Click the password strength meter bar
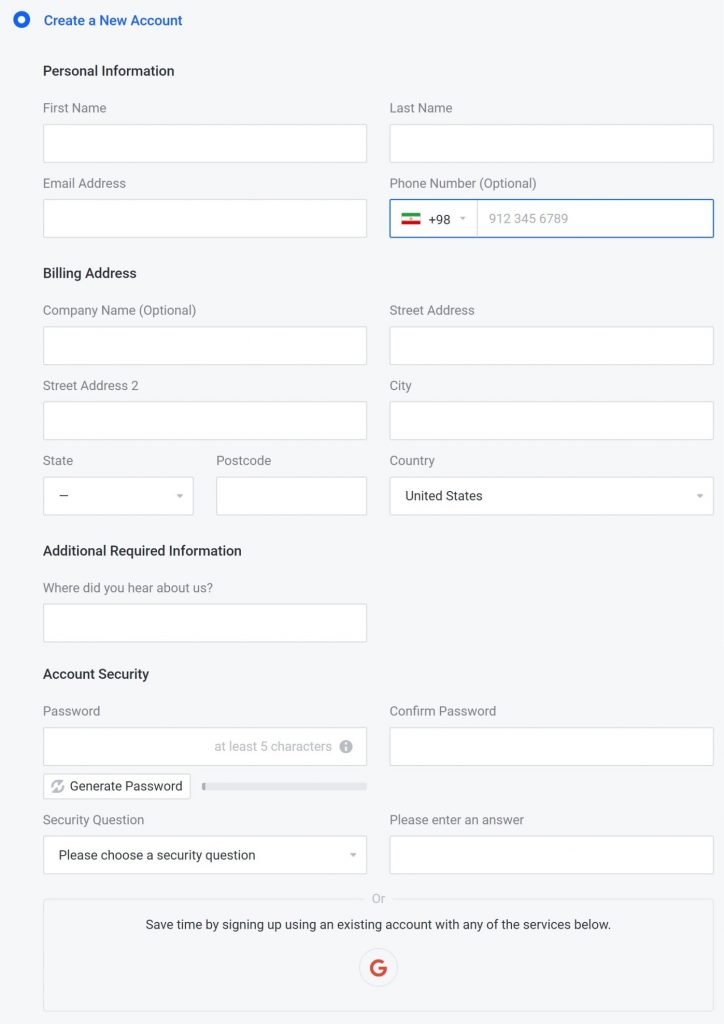This screenshot has height=1024, width=724. [284, 786]
